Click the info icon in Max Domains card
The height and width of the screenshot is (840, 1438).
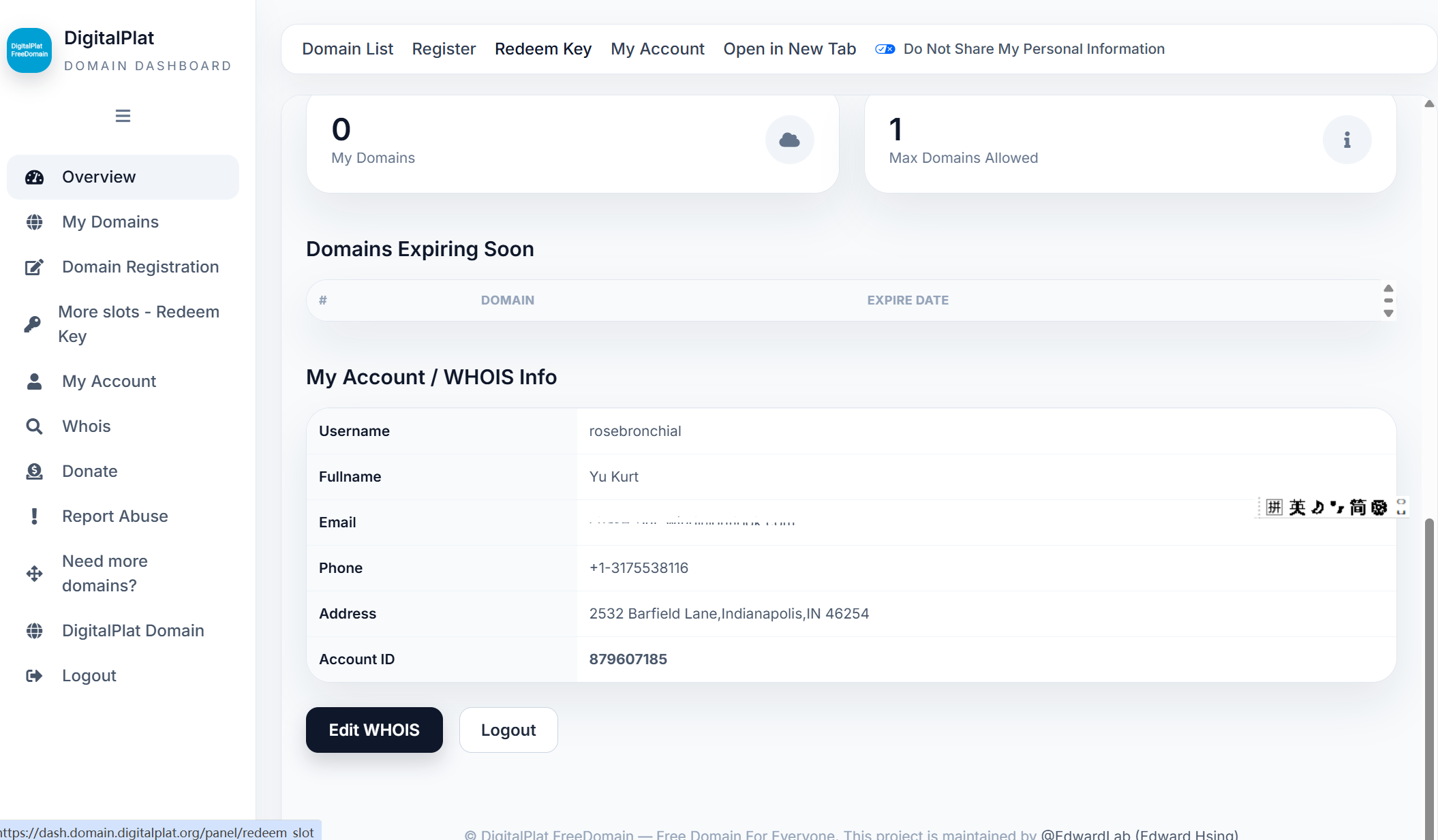(1347, 140)
